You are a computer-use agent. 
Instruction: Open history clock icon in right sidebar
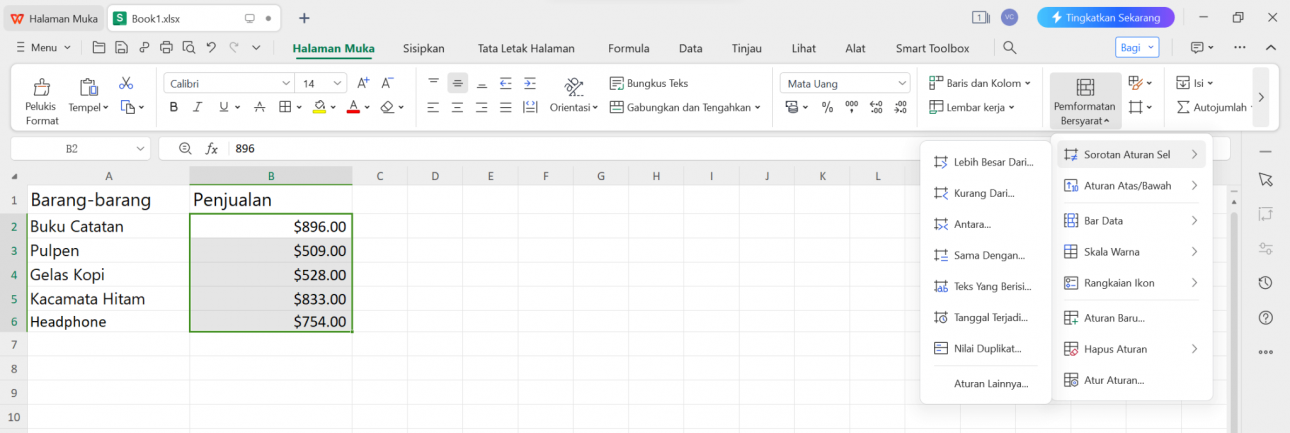pos(1266,283)
